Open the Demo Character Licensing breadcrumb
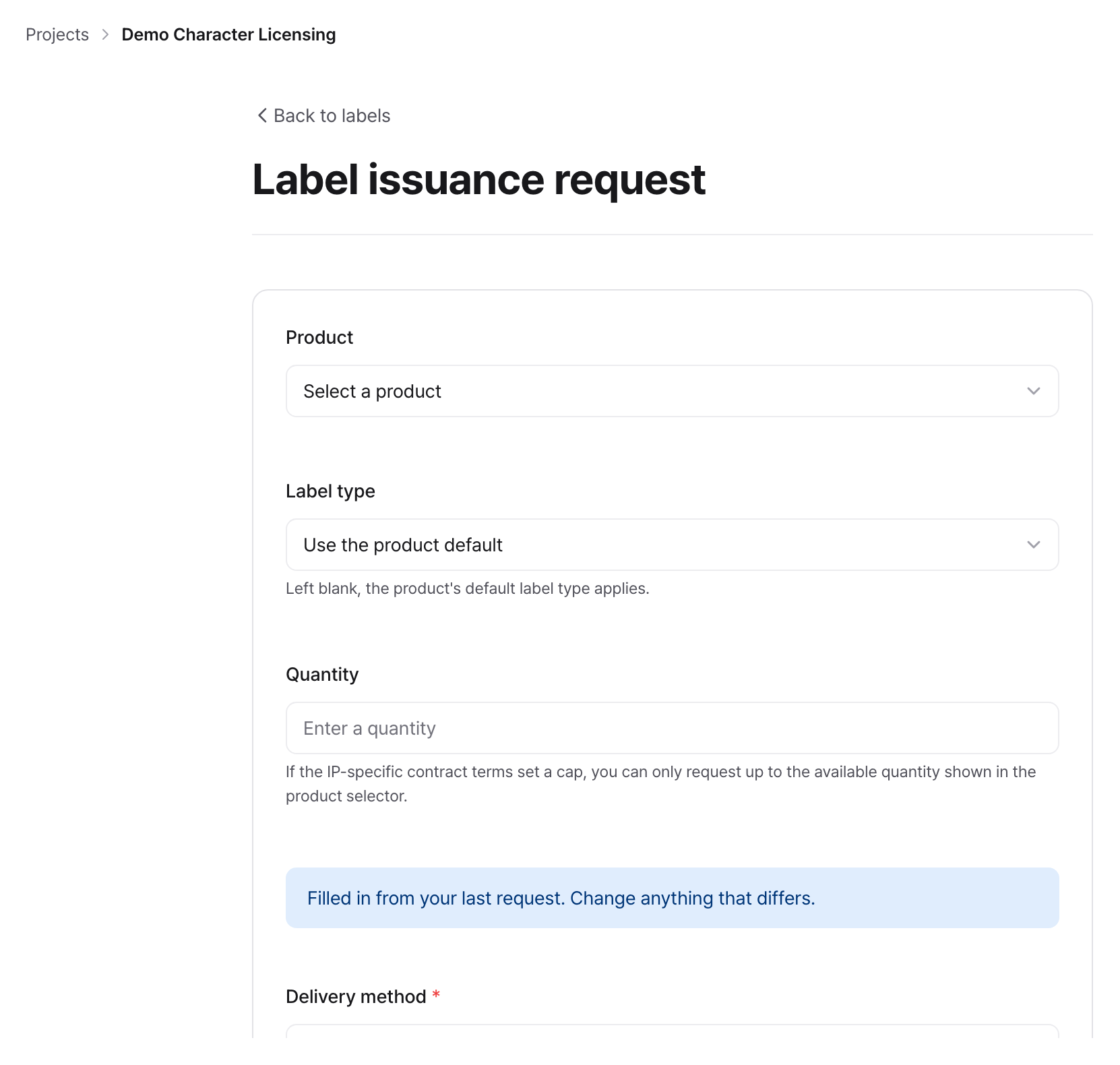Viewport: 1120px width, 1065px height. [x=228, y=34]
